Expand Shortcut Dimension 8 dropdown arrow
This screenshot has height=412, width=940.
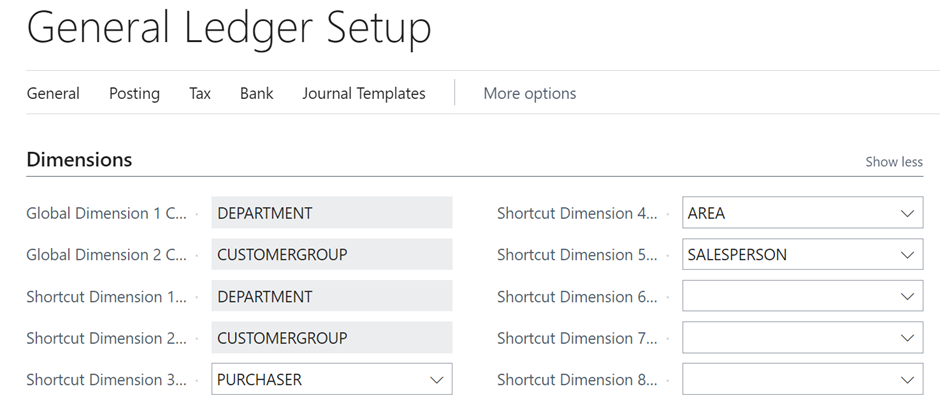pos(908,380)
